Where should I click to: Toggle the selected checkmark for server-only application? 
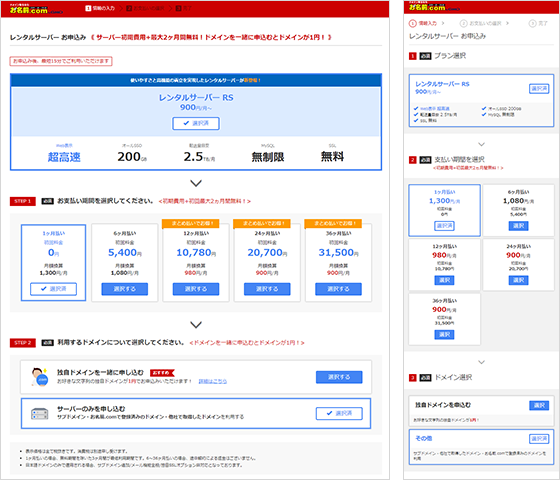(x=339, y=414)
